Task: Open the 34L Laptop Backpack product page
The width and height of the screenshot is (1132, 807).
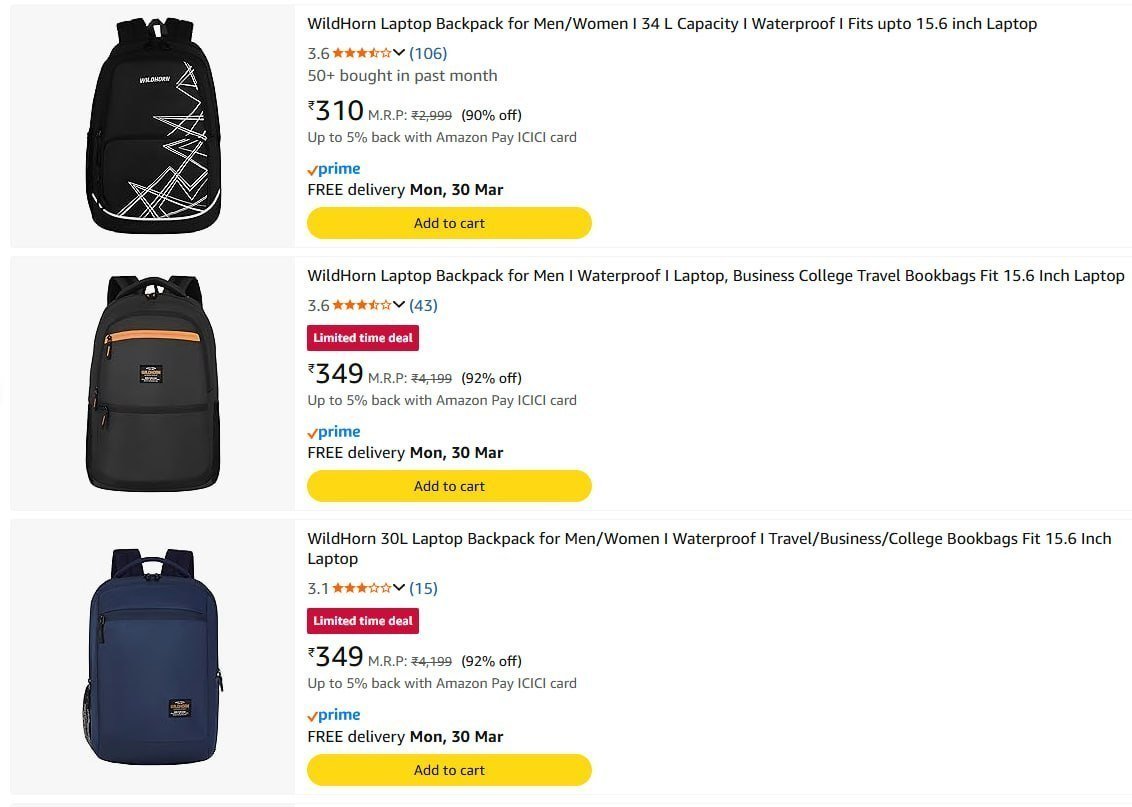Action: 671,24
